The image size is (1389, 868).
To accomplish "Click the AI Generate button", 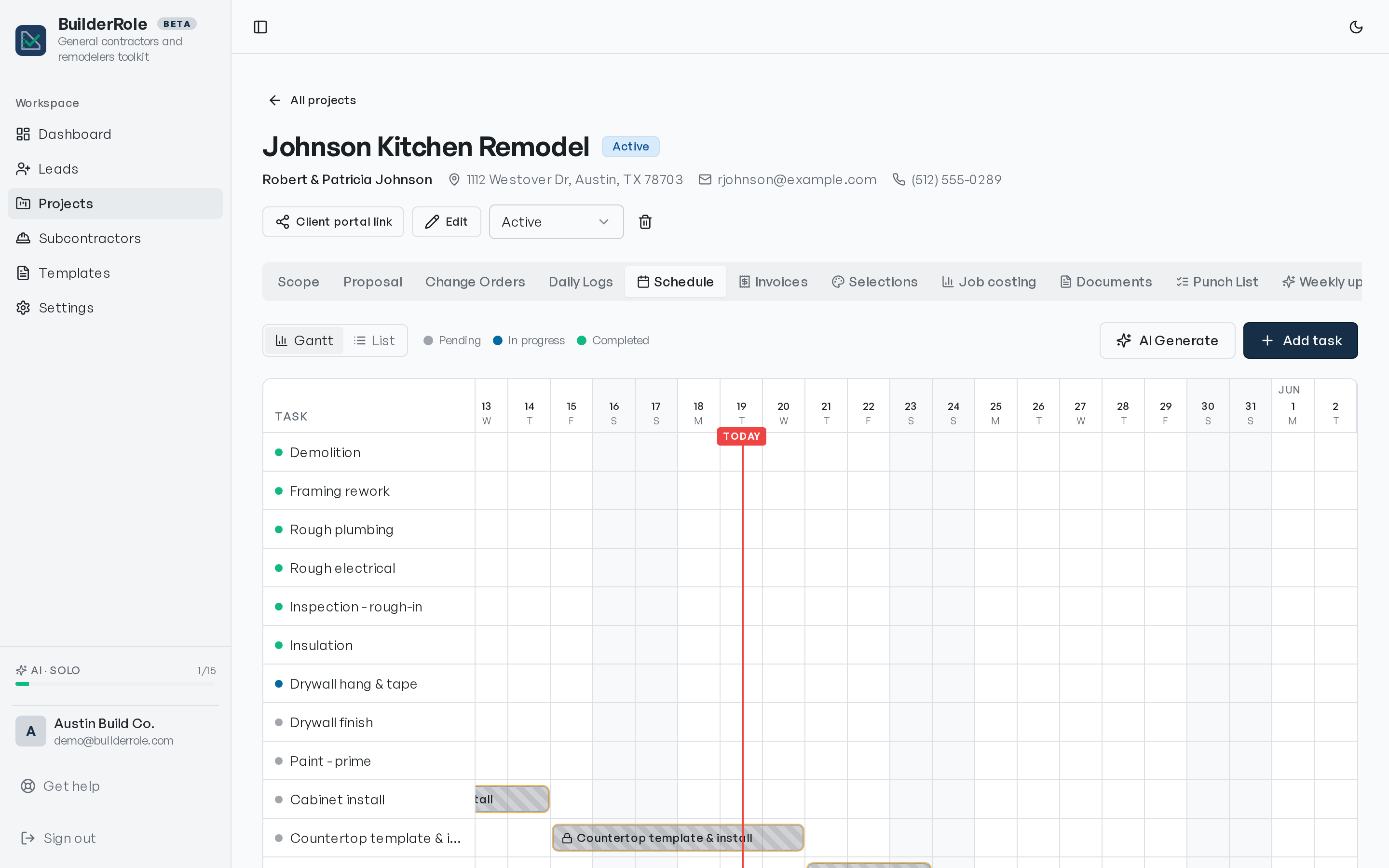I will (1167, 341).
